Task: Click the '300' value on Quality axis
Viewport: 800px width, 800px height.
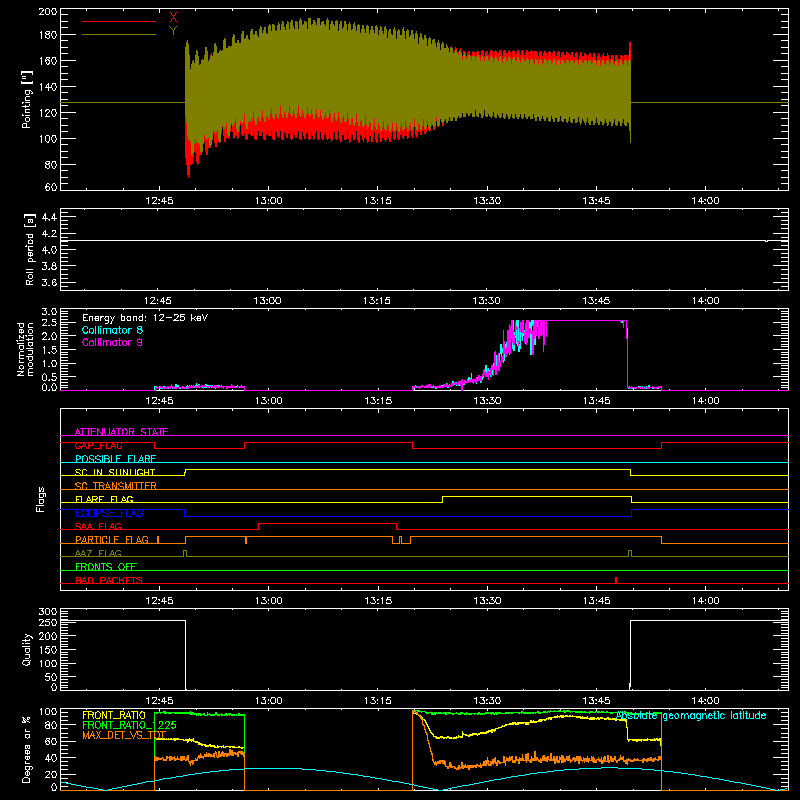Action: 47,611
